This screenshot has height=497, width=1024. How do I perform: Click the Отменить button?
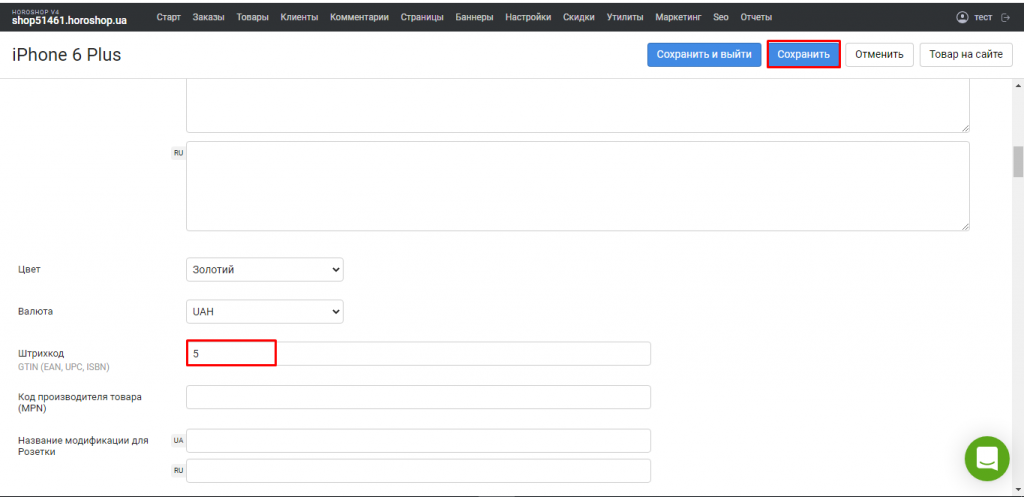[879, 55]
